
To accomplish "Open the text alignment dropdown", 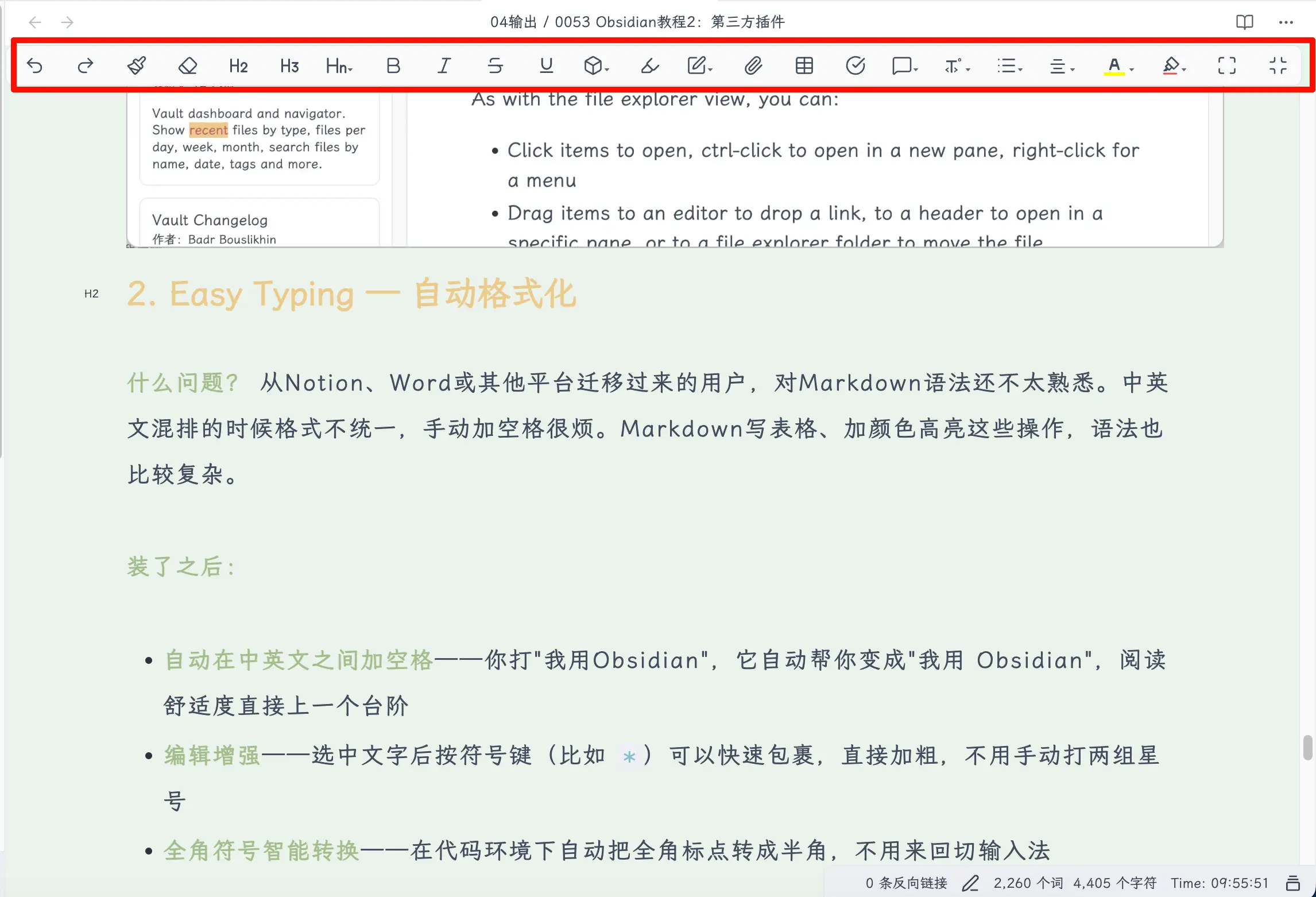I will (x=1062, y=66).
